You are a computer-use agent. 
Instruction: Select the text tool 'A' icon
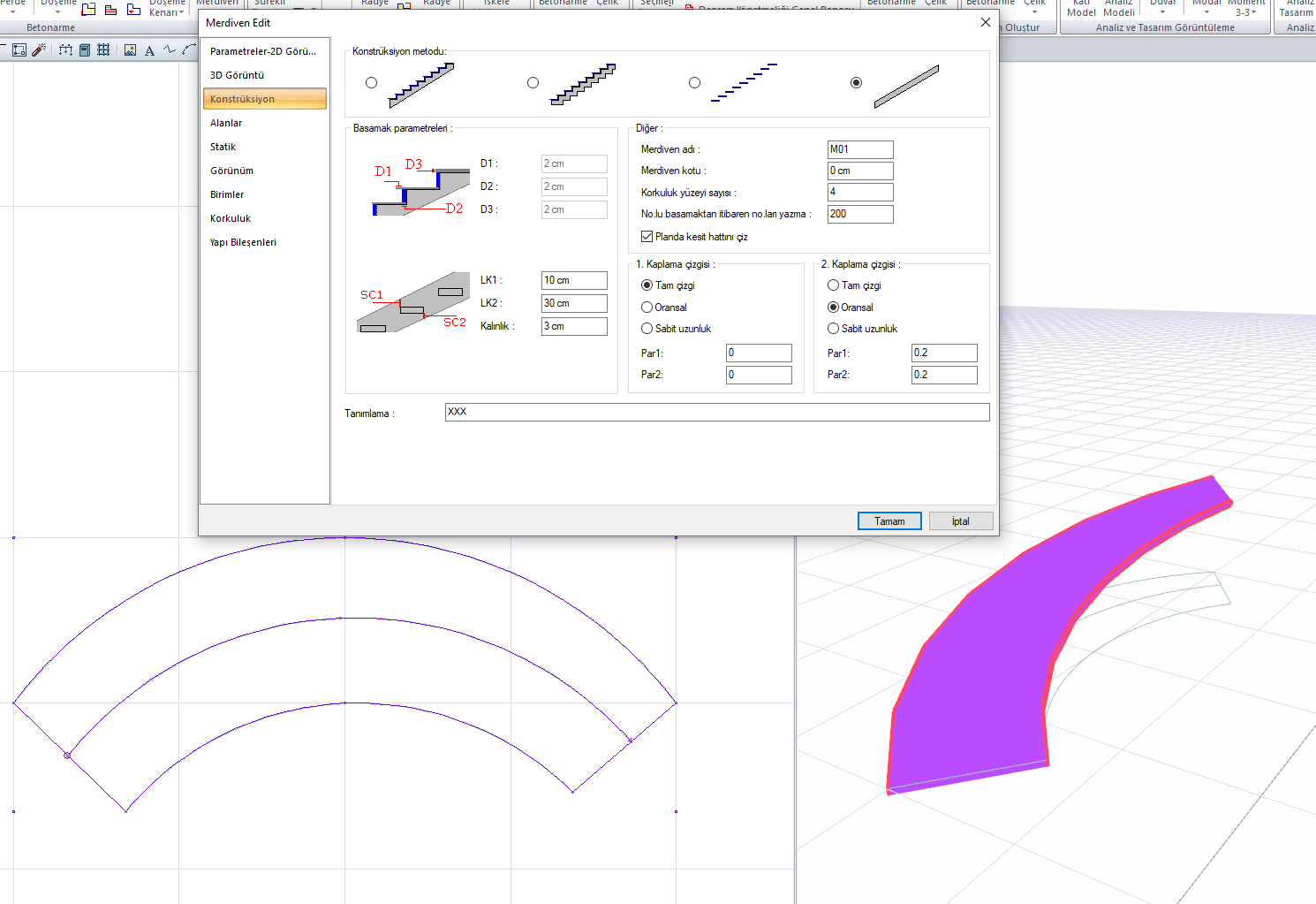coord(149,50)
